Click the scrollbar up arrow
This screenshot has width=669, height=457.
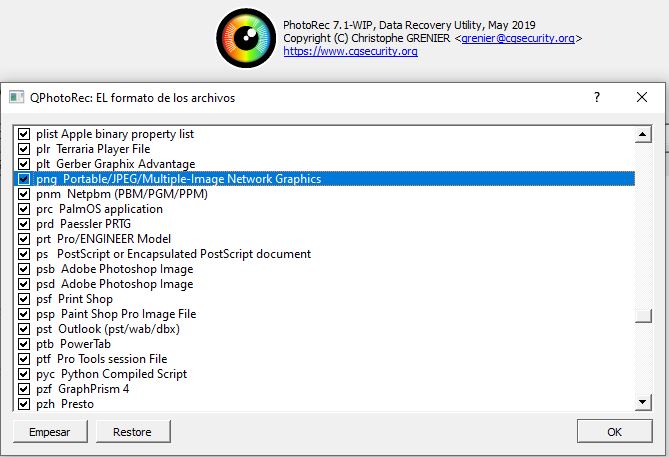643,135
